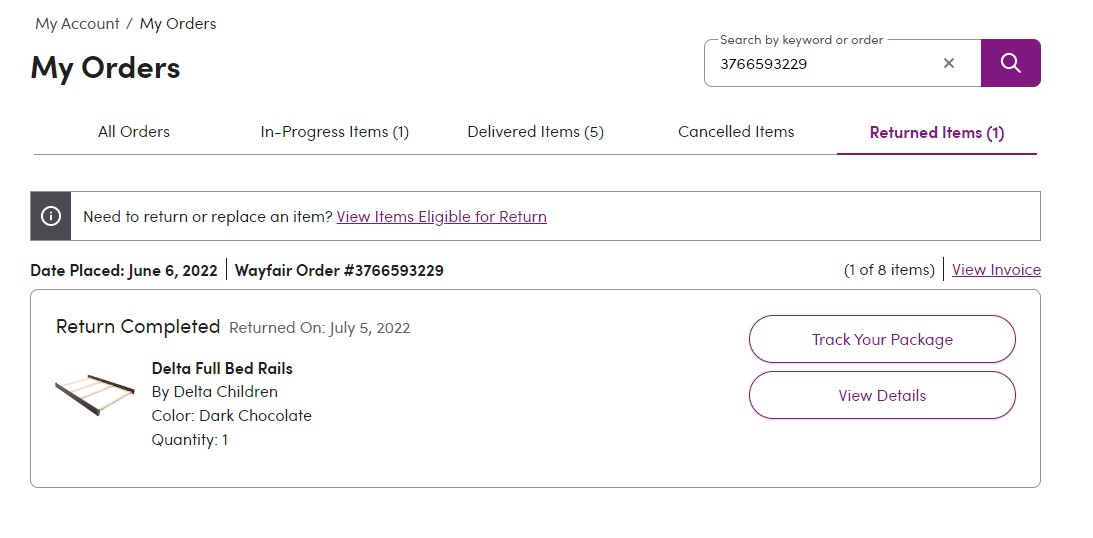Follow the View Items Eligible for Return link
The image size is (1093, 538).
(441, 217)
